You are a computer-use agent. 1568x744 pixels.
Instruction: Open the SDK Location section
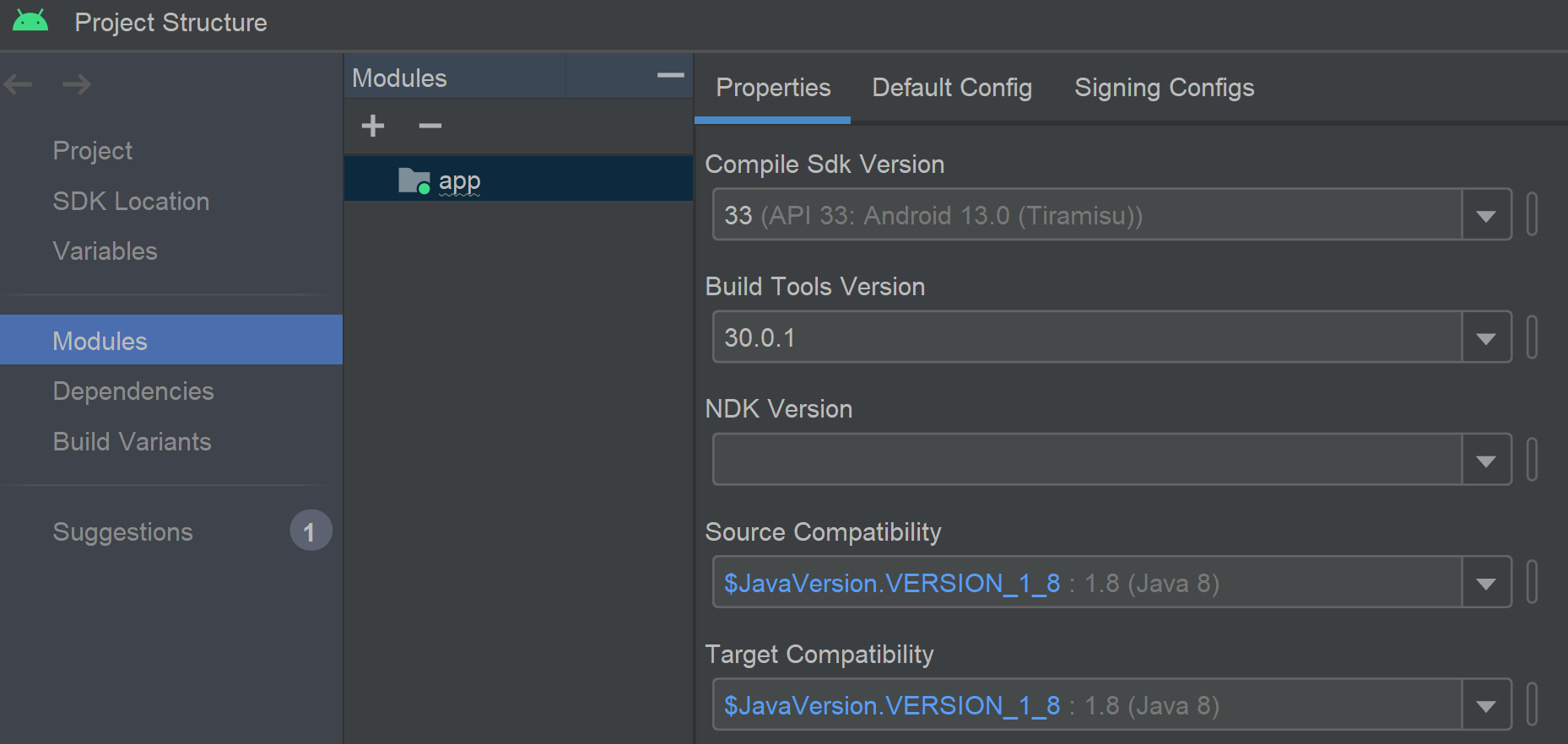click(x=131, y=201)
